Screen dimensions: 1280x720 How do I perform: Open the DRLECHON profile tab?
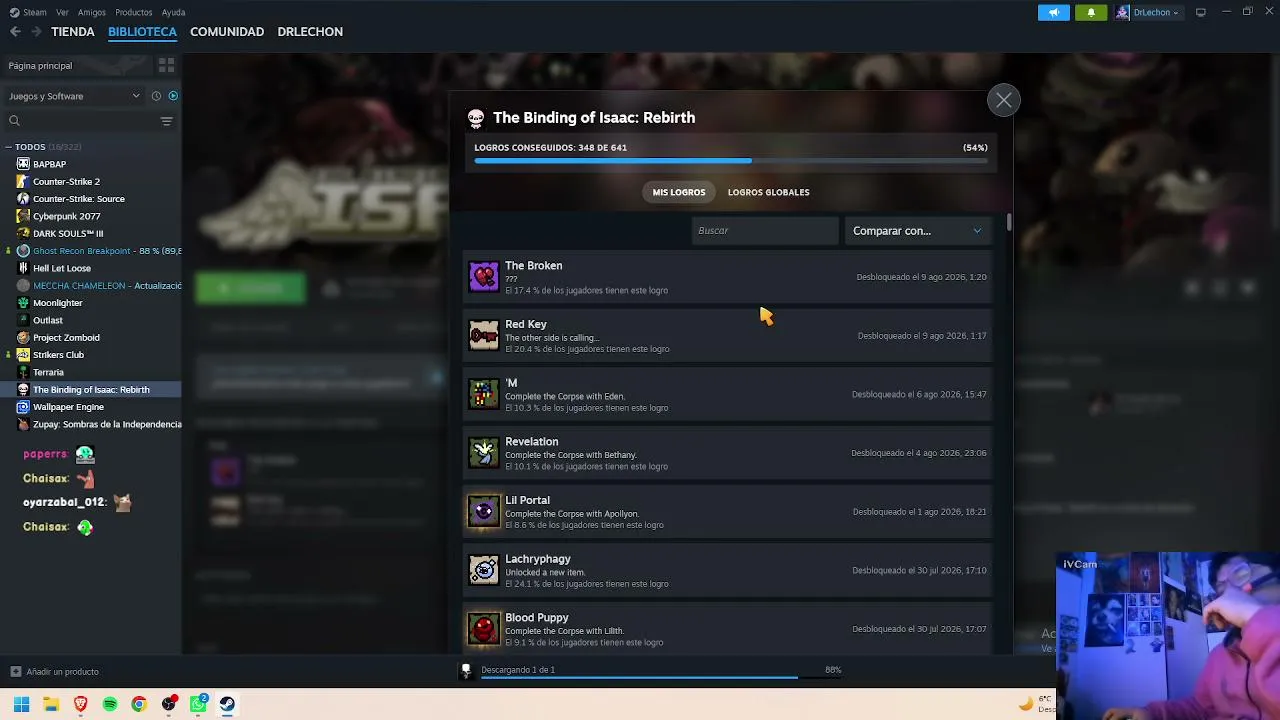[310, 32]
